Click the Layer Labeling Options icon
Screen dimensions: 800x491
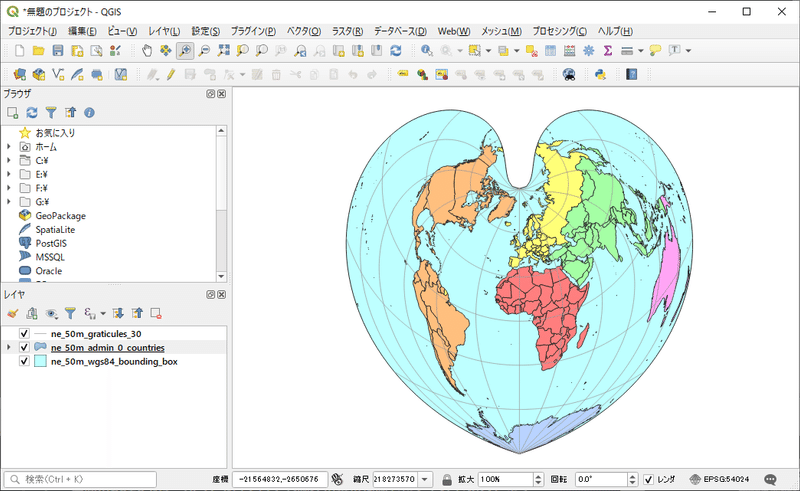point(403,75)
